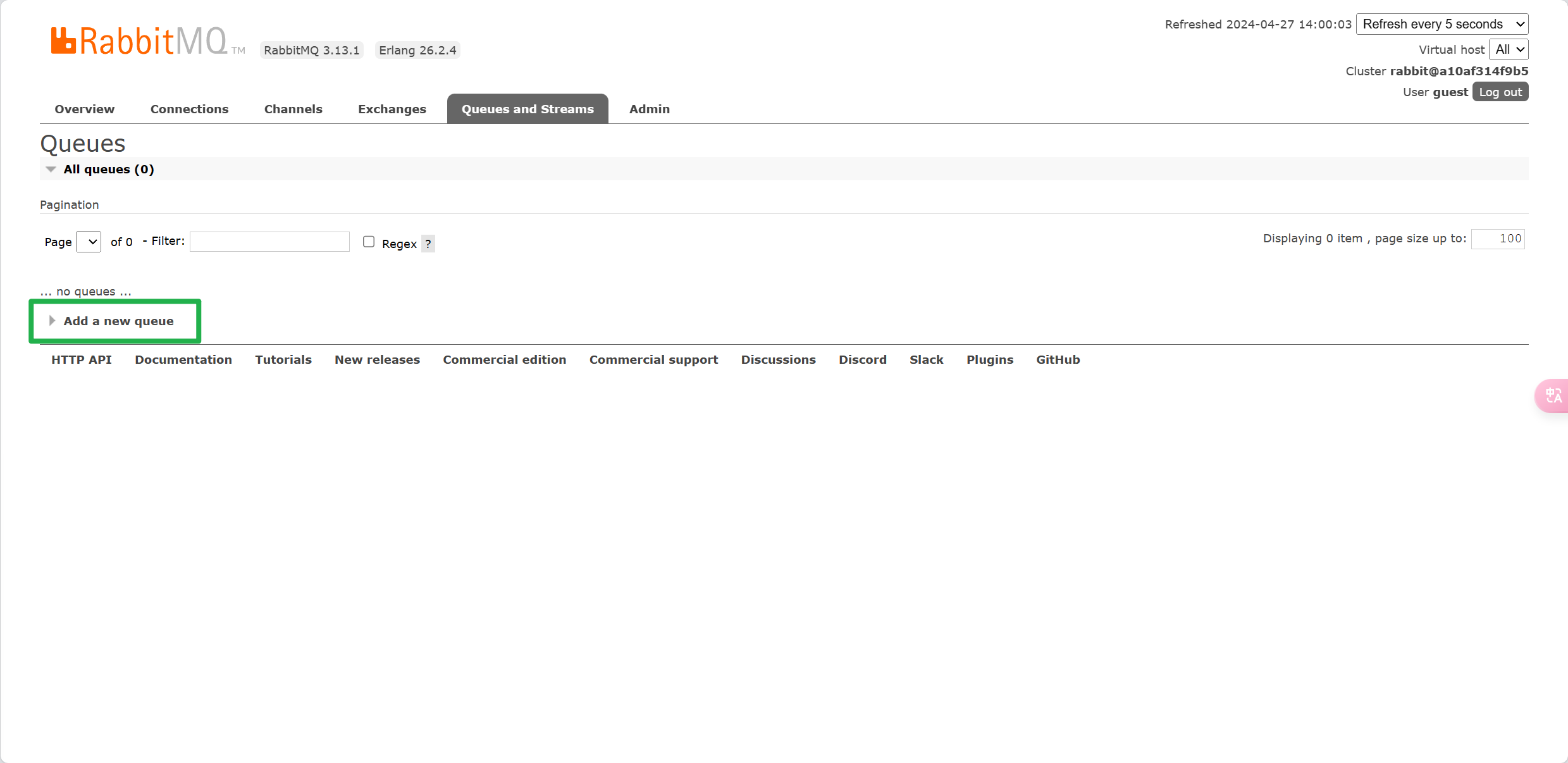Go to the Admin tab
The image size is (1568, 763).
(x=649, y=109)
